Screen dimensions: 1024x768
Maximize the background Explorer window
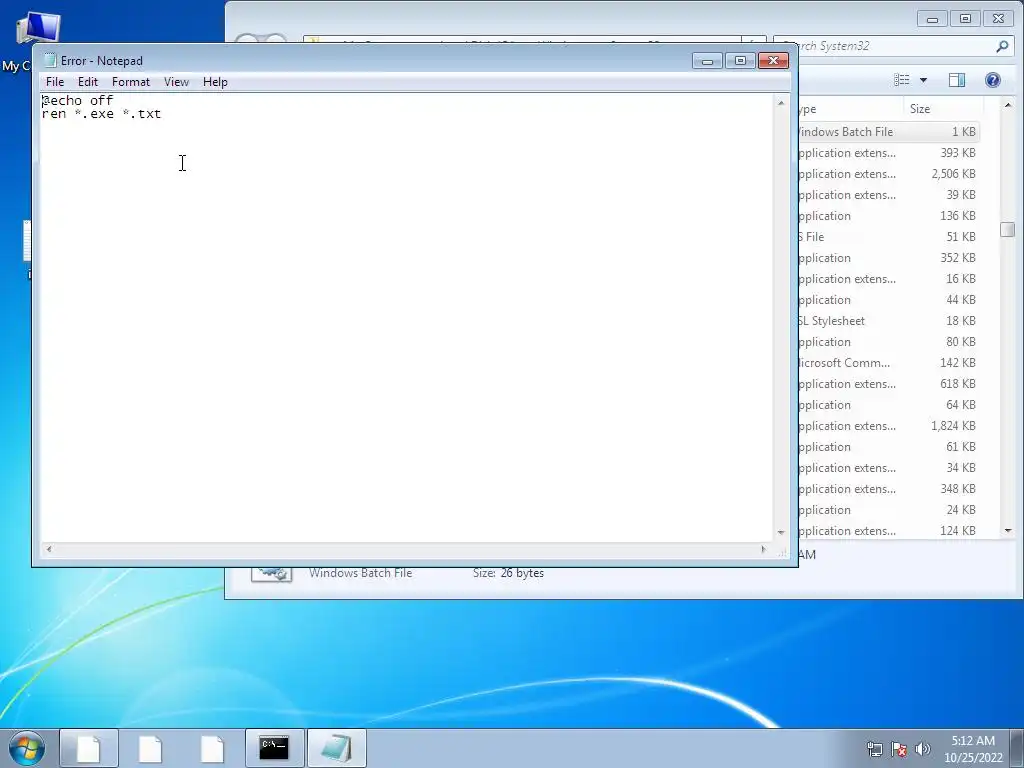[965, 19]
